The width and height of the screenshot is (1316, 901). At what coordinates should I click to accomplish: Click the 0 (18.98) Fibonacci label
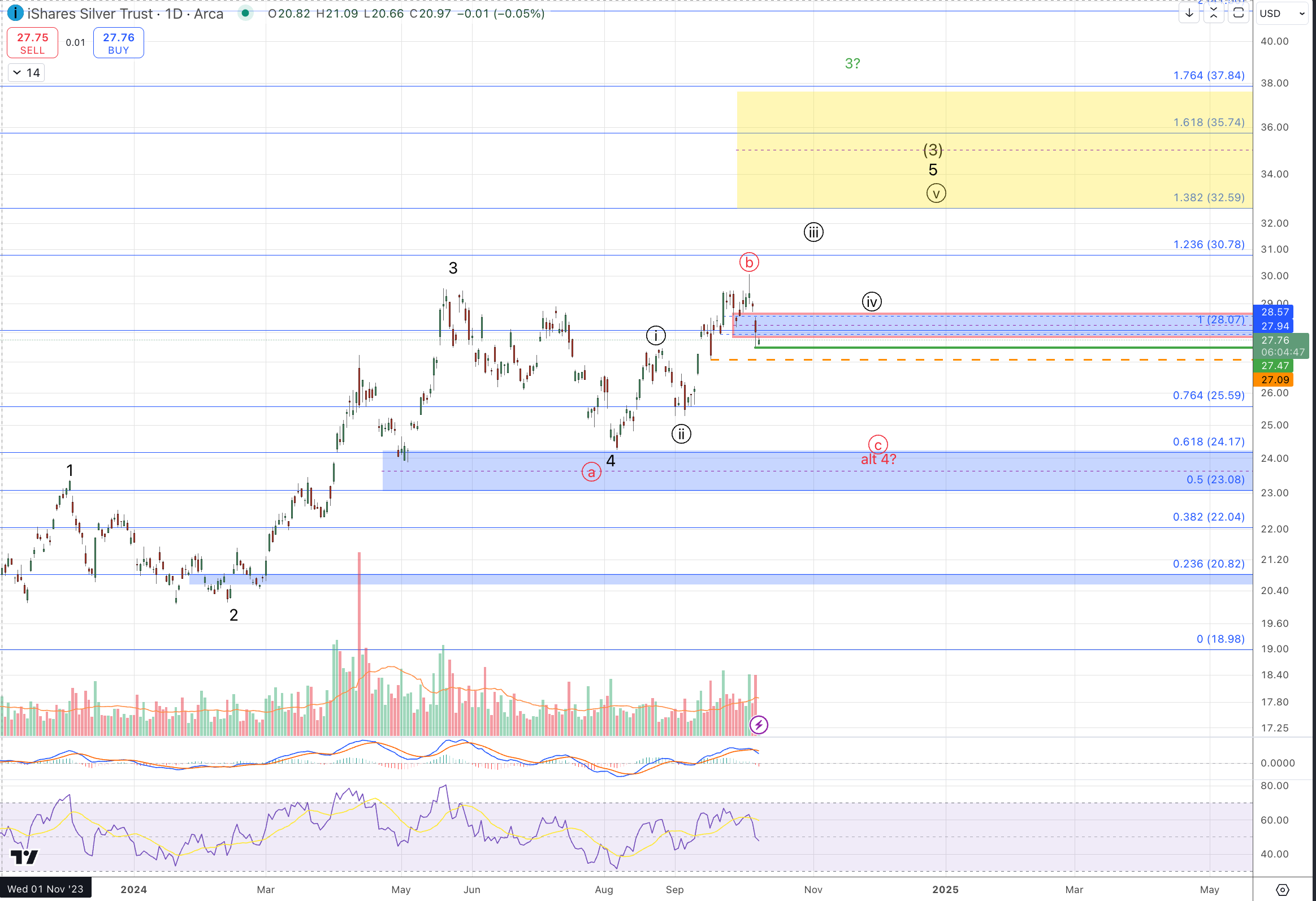pyautogui.click(x=1221, y=639)
